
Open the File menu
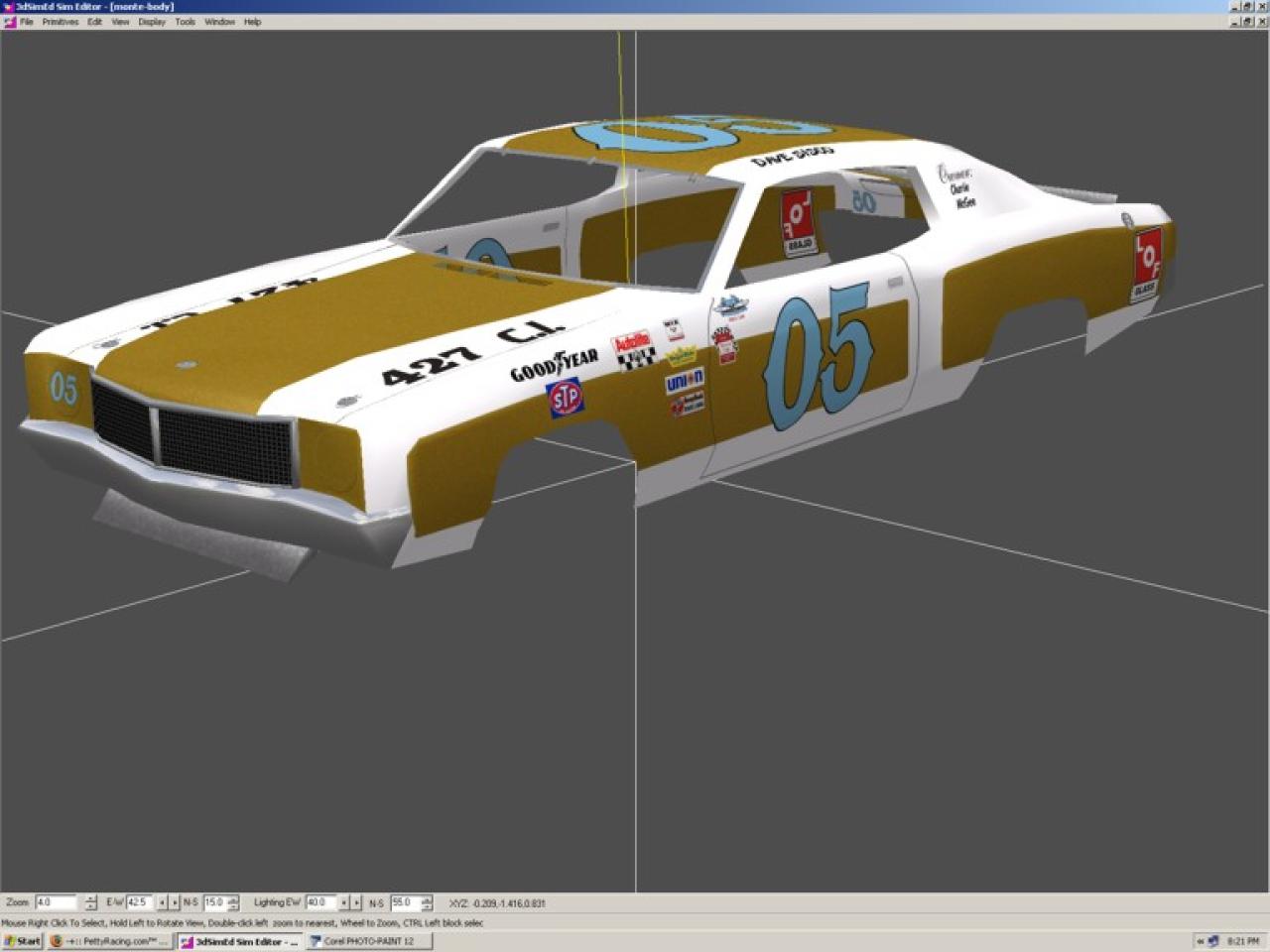click(x=27, y=22)
